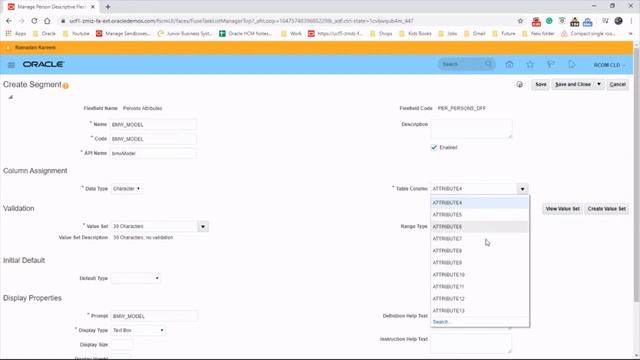
Task: Collapse the Table Column dropdown arrow
Action: click(522, 189)
